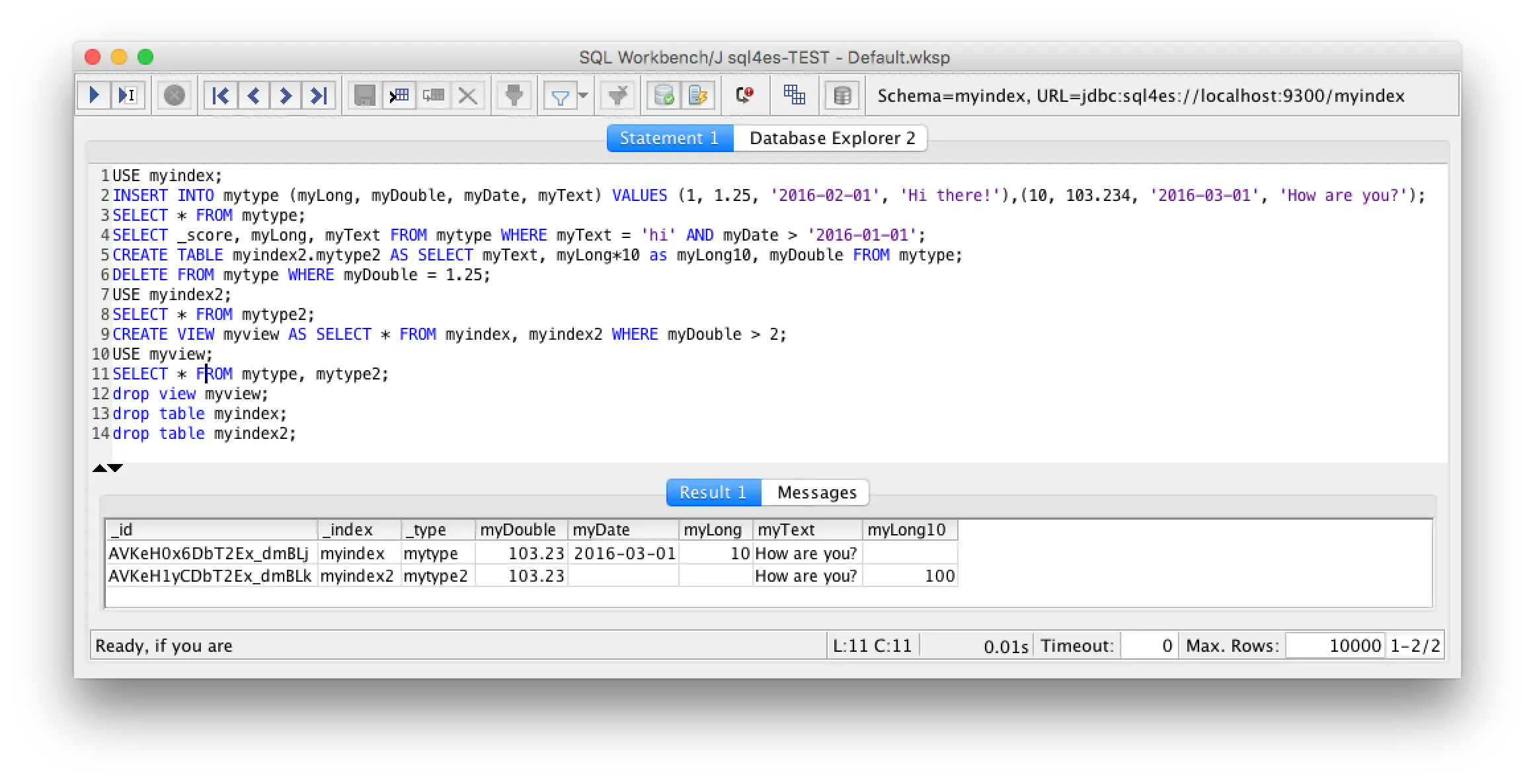Open the filter options dropdown arrow
The height and width of the screenshot is (784, 1535).
(582, 96)
